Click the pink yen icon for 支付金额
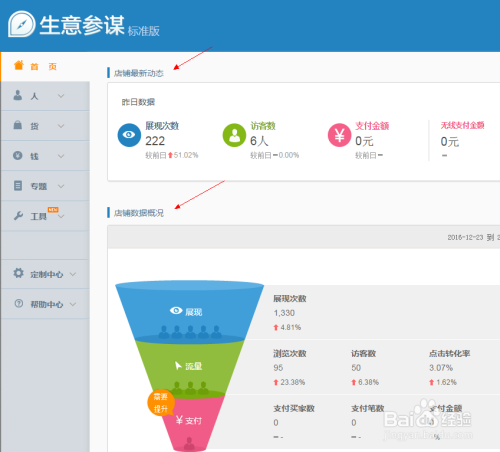 tap(339, 135)
